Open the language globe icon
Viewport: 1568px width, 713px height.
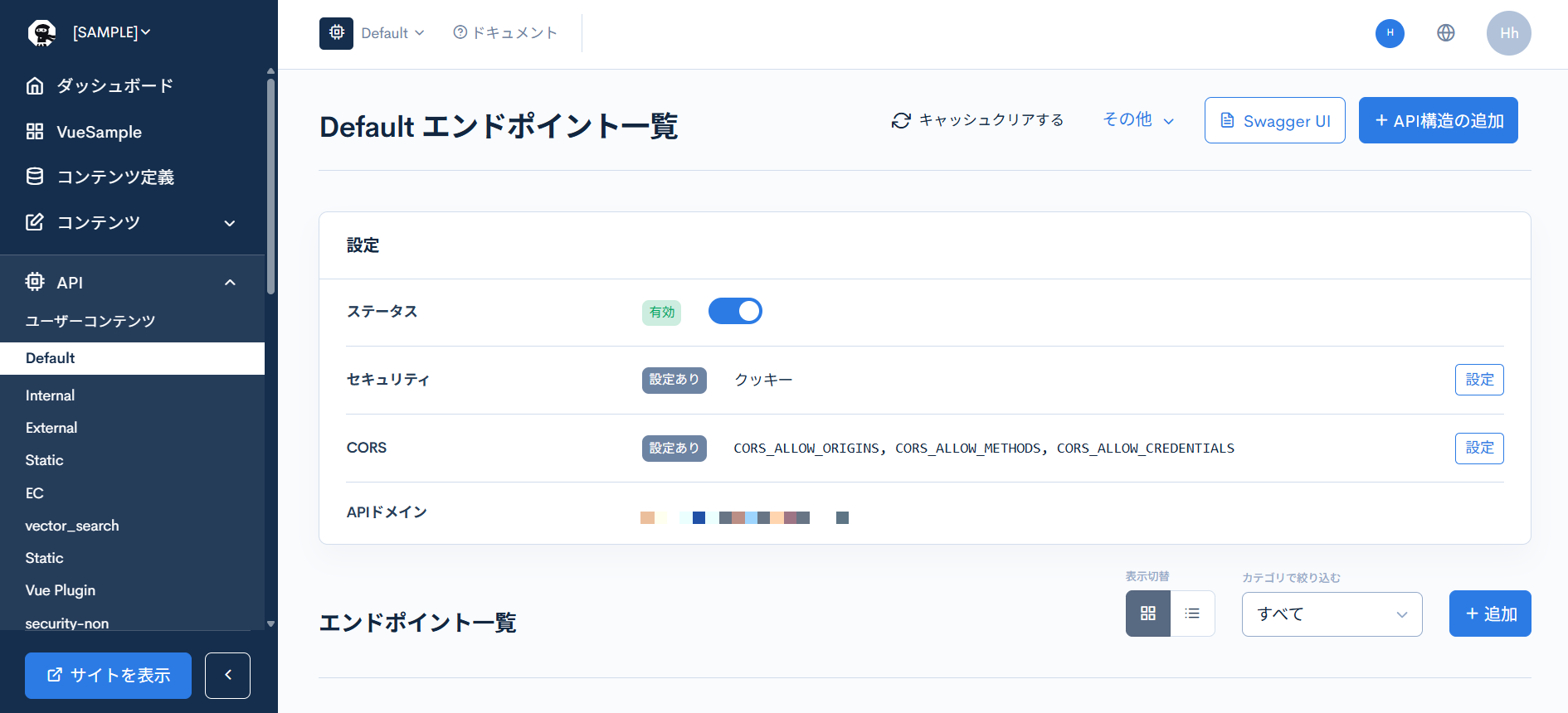pyautogui.click(x=1446, y=32)
